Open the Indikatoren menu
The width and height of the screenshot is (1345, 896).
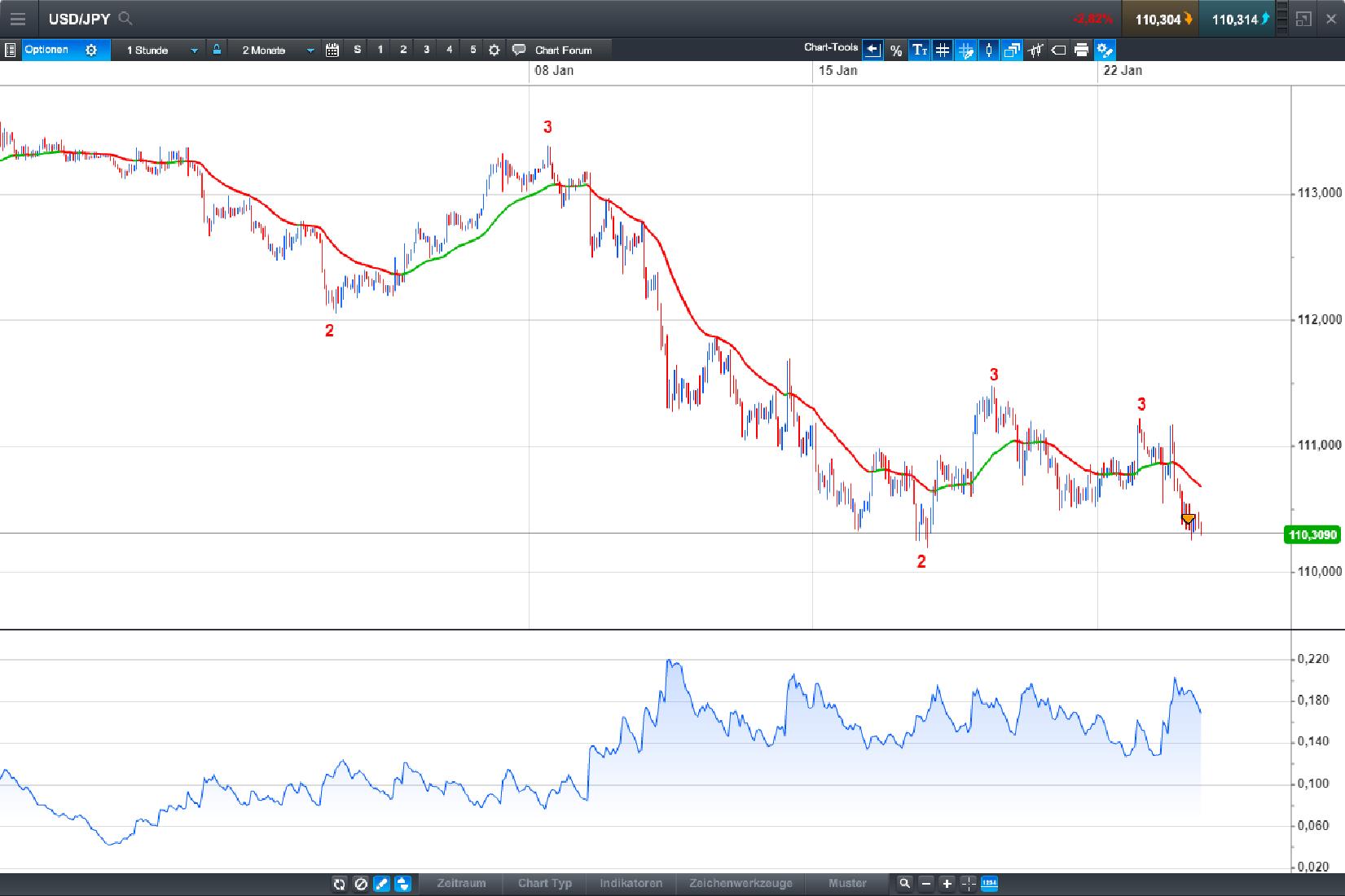[631, 885]
